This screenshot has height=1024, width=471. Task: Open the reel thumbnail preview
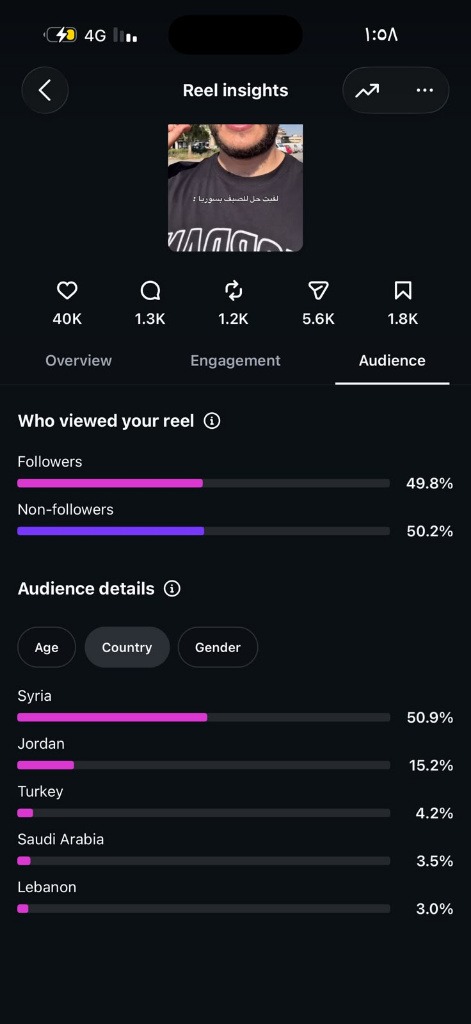point(235,188)
